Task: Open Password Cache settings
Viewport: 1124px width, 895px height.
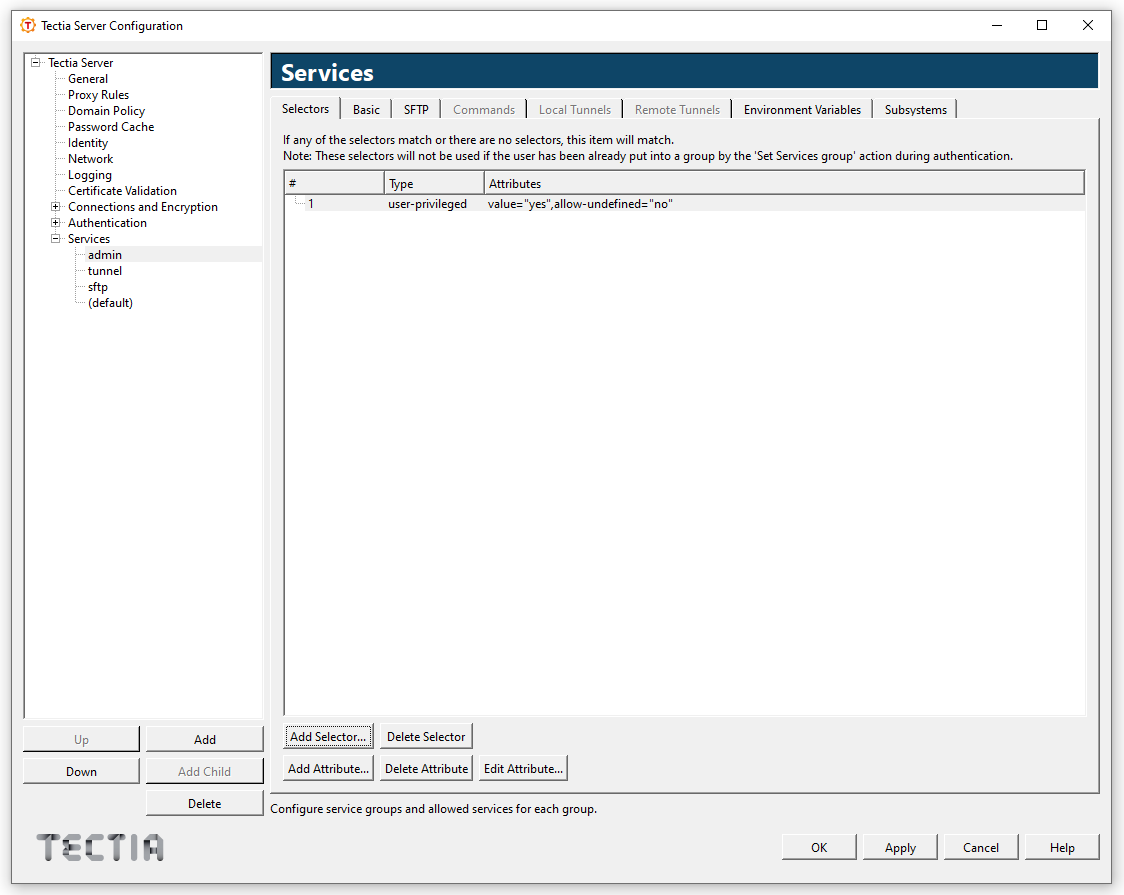Action: pos(111,127)
